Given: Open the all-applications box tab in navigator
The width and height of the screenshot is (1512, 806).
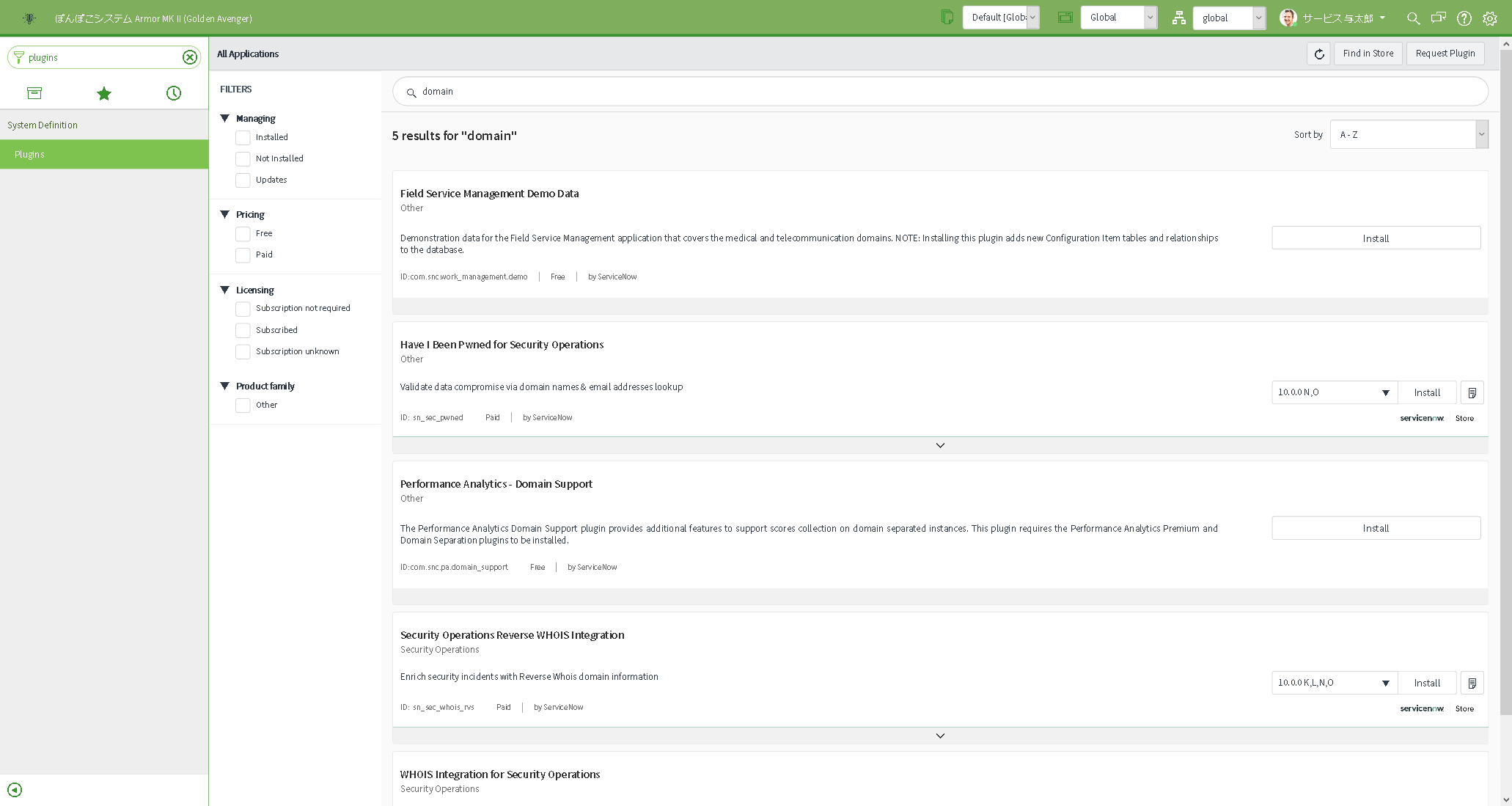Looking at the screenshot, I should click(34, 93).
